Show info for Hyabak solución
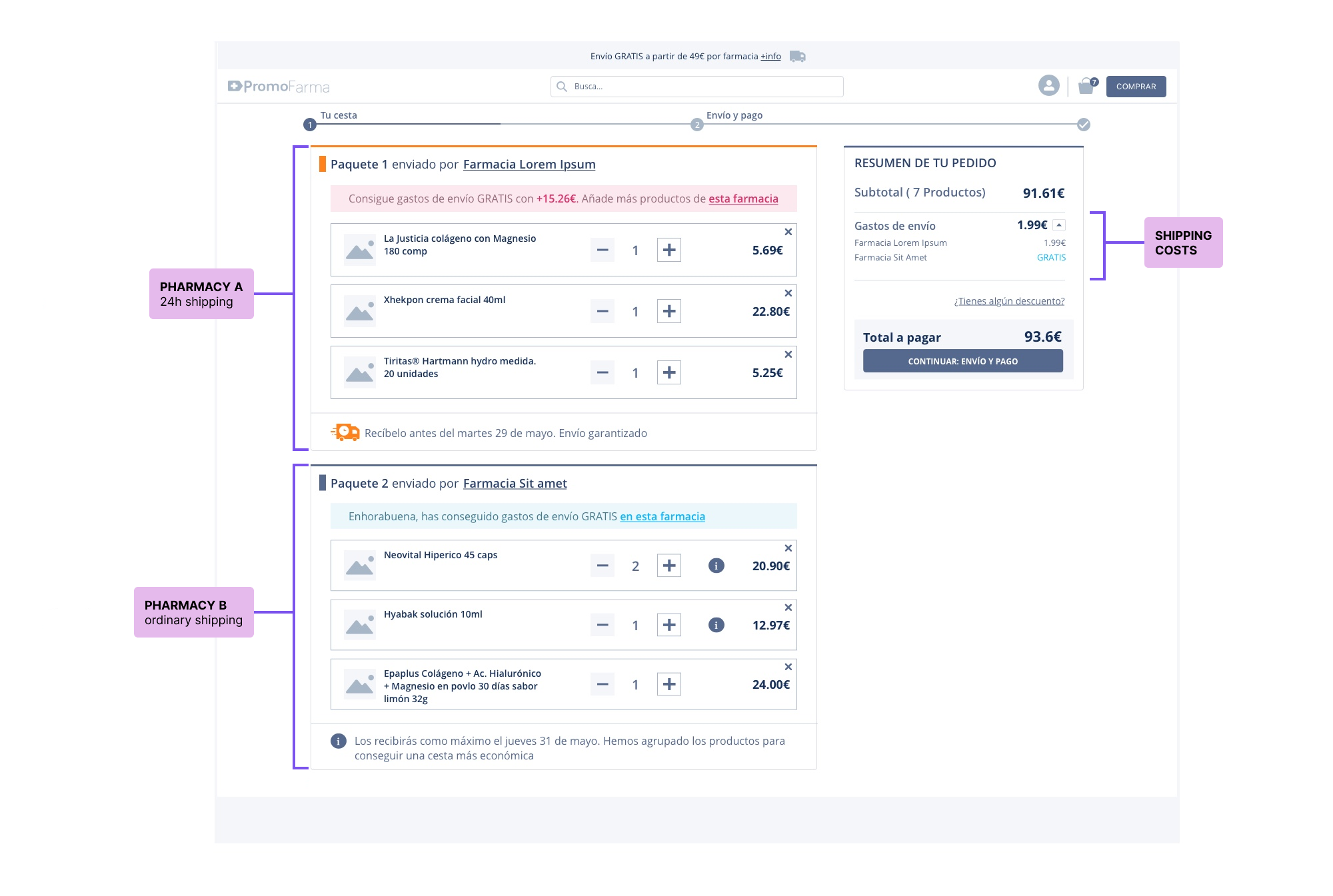1333x896 pixels. [716, 626]
